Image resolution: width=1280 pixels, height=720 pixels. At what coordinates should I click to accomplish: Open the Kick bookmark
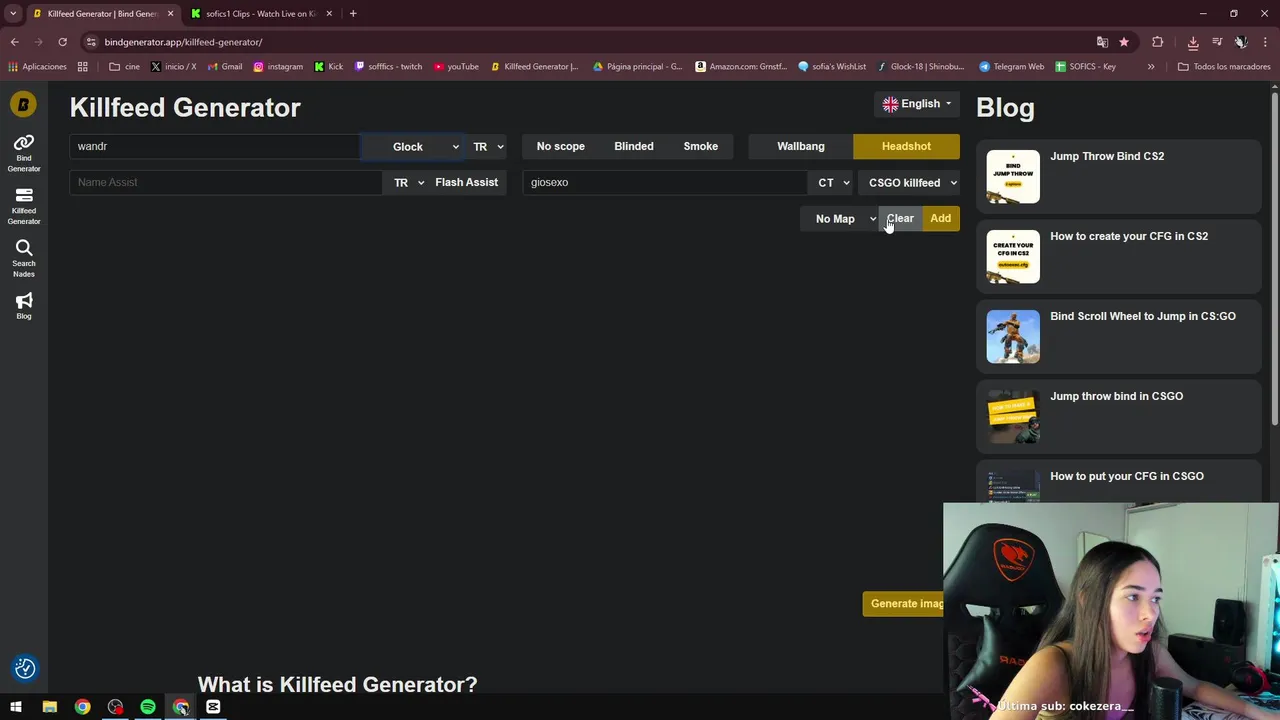329,67
